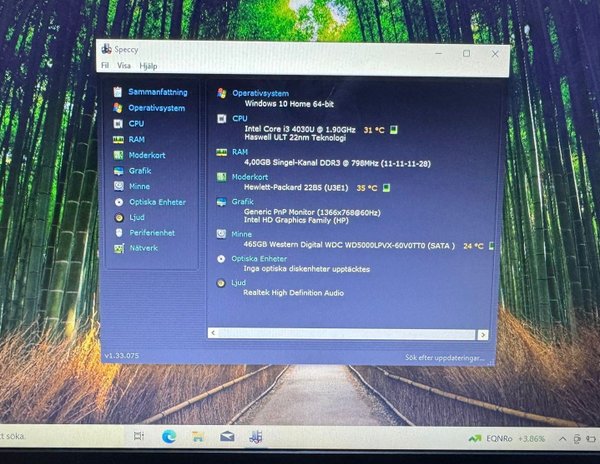Select Moderkort in the sidebar
Image resolution: width=600 pixels, height=464 pixels.
pos(147,155)
